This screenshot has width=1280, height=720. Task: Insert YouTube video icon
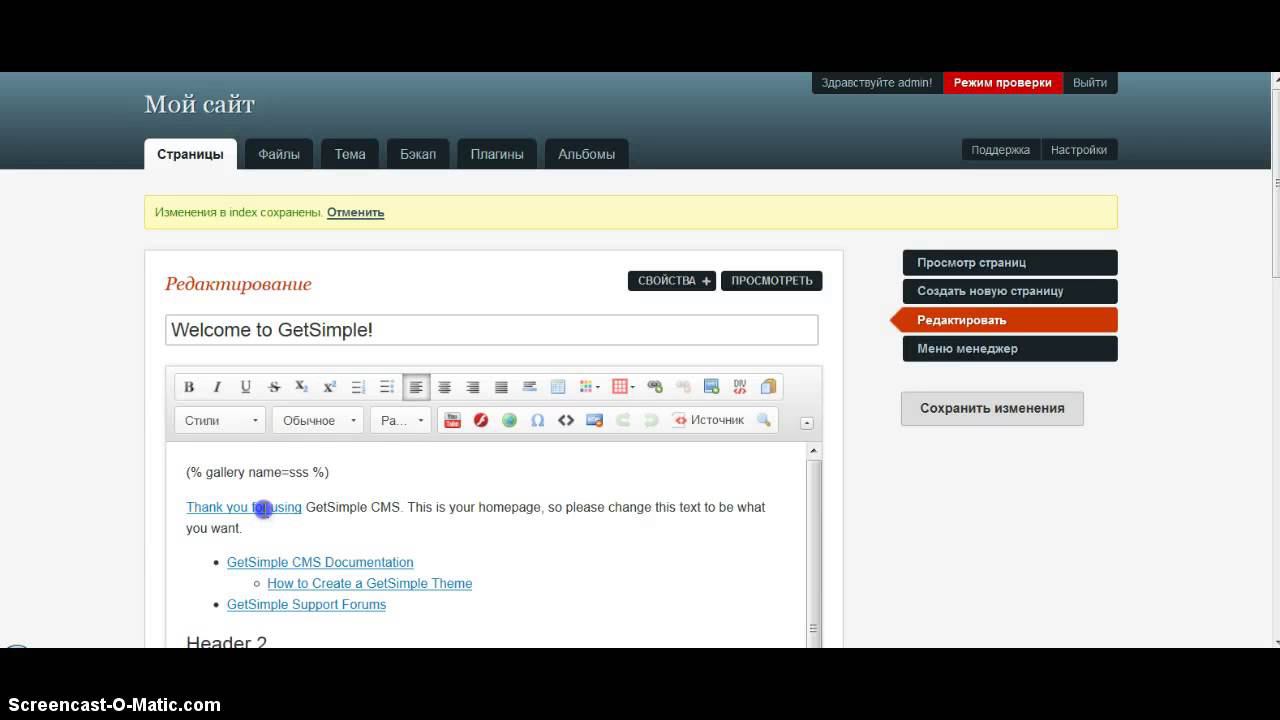(452, 421)
